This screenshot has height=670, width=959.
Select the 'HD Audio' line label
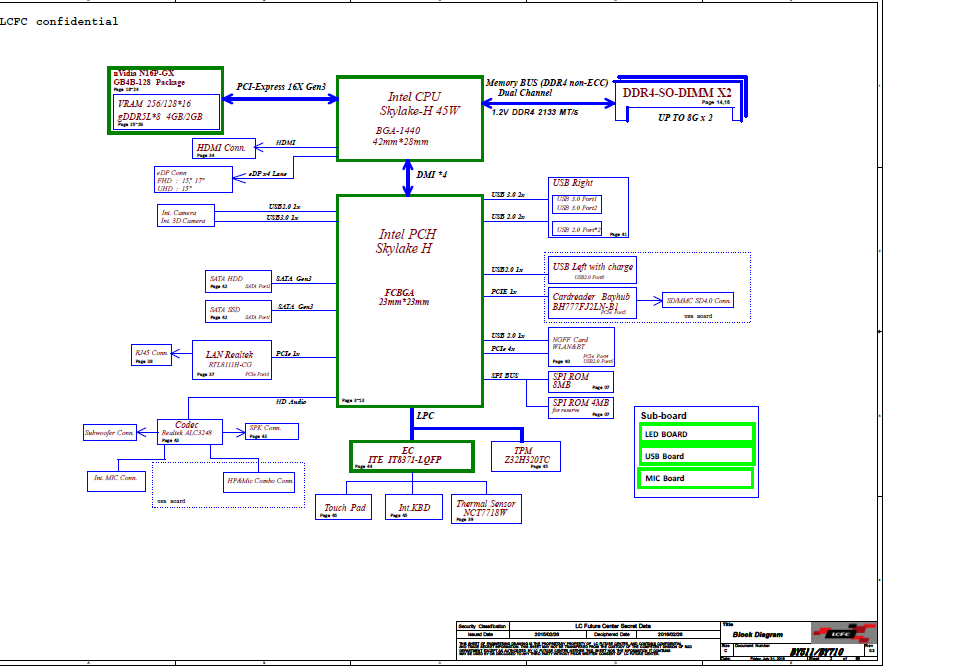coord(291,402)
